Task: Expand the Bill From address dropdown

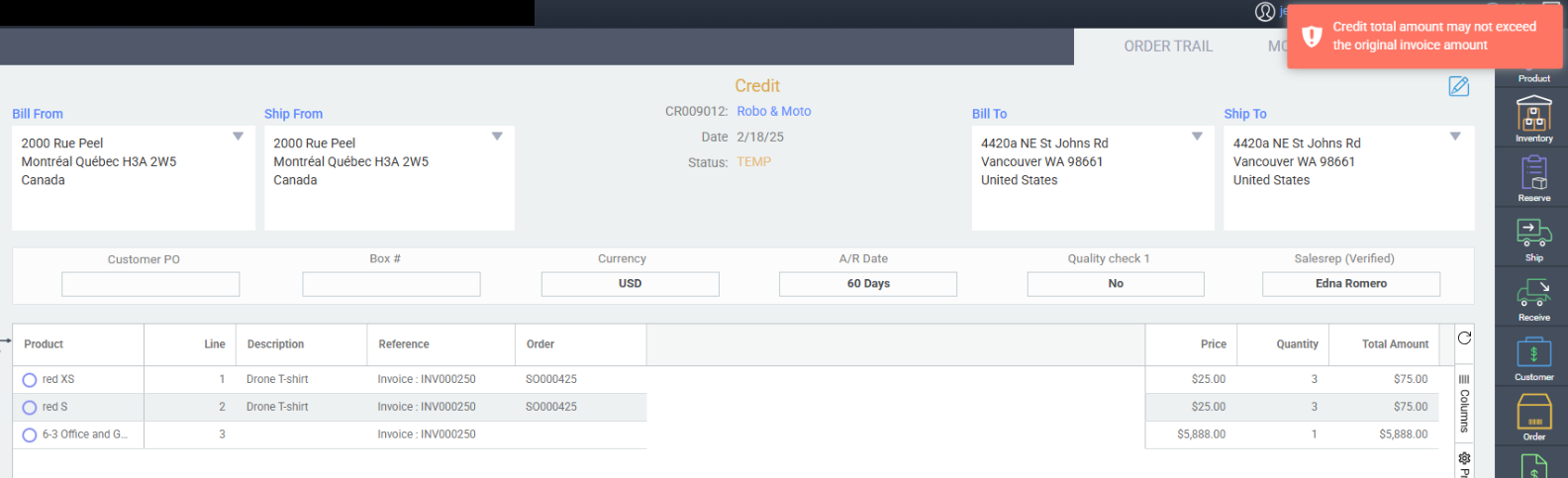Action: click(x=239, y=137)
